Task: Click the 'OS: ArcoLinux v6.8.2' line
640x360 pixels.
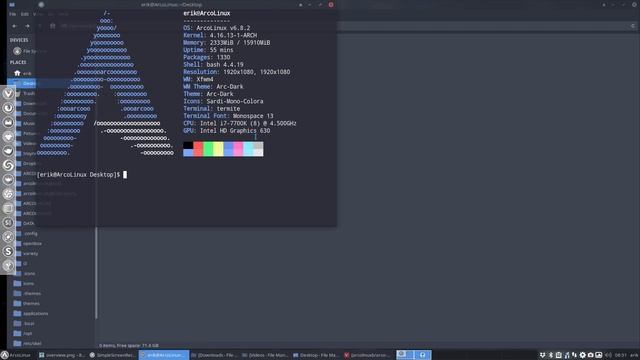Action: pyautogui.click(x=216, y=28)
